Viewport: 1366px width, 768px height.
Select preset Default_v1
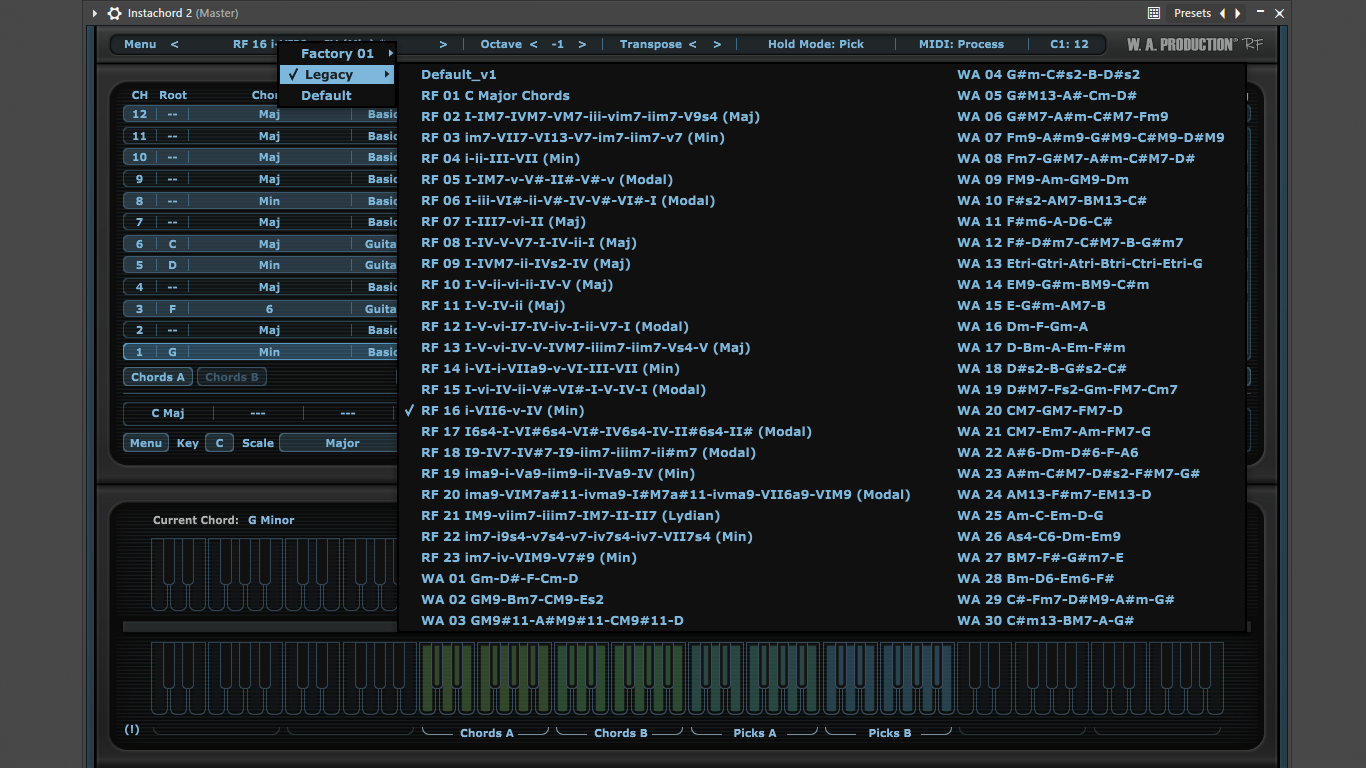(459, 74)
